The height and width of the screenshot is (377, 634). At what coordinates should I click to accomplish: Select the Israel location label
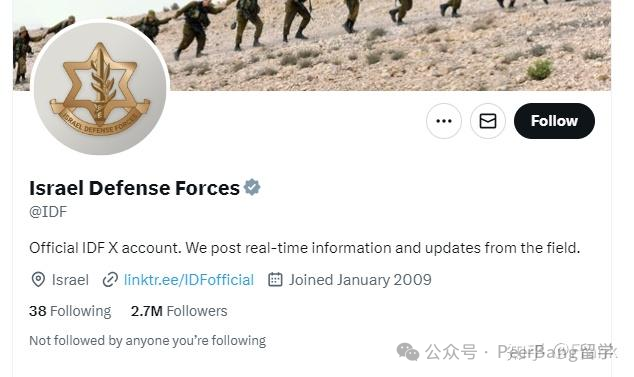point(70,280)
